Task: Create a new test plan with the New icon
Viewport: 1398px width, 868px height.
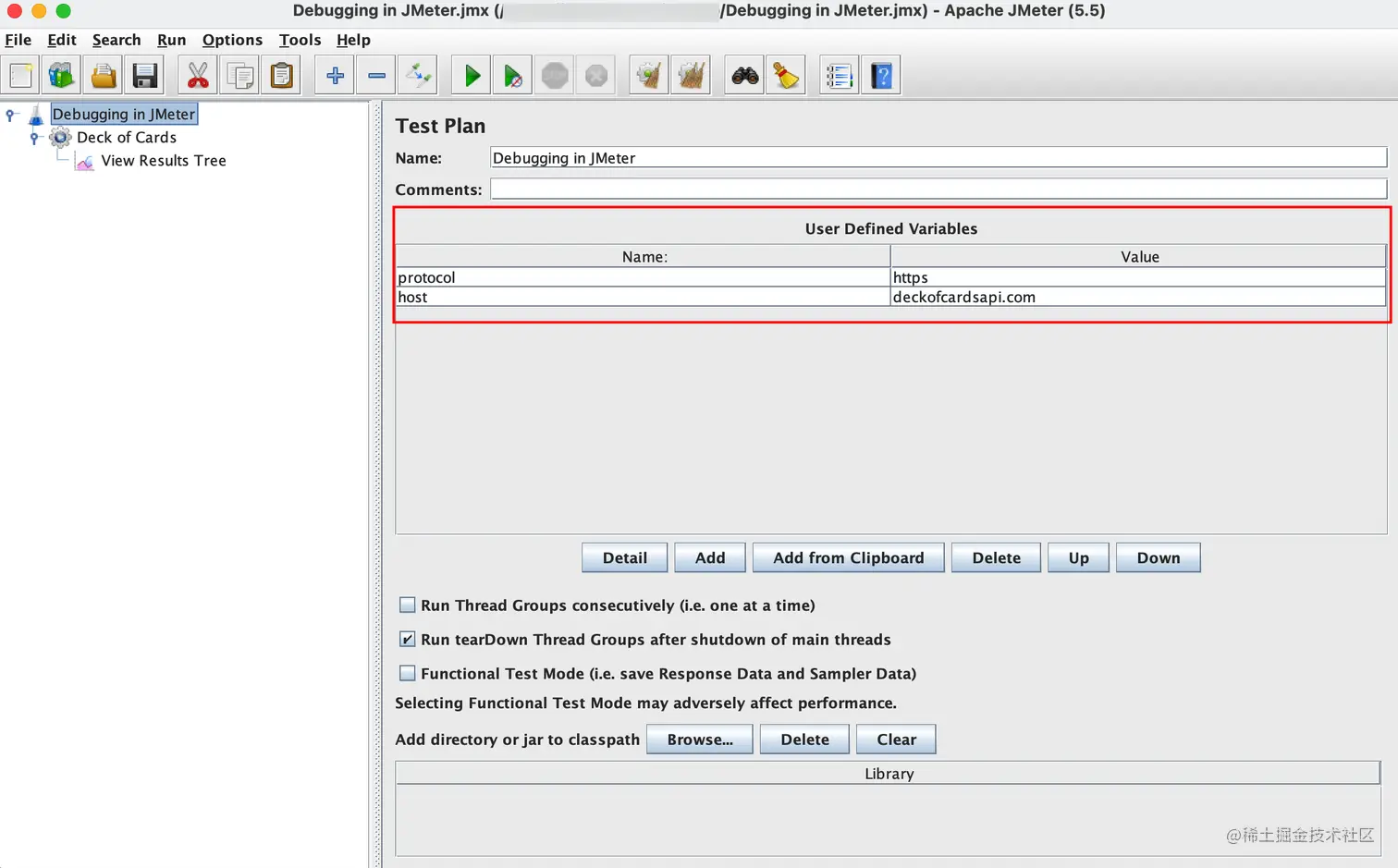Action: pos(21,76)
